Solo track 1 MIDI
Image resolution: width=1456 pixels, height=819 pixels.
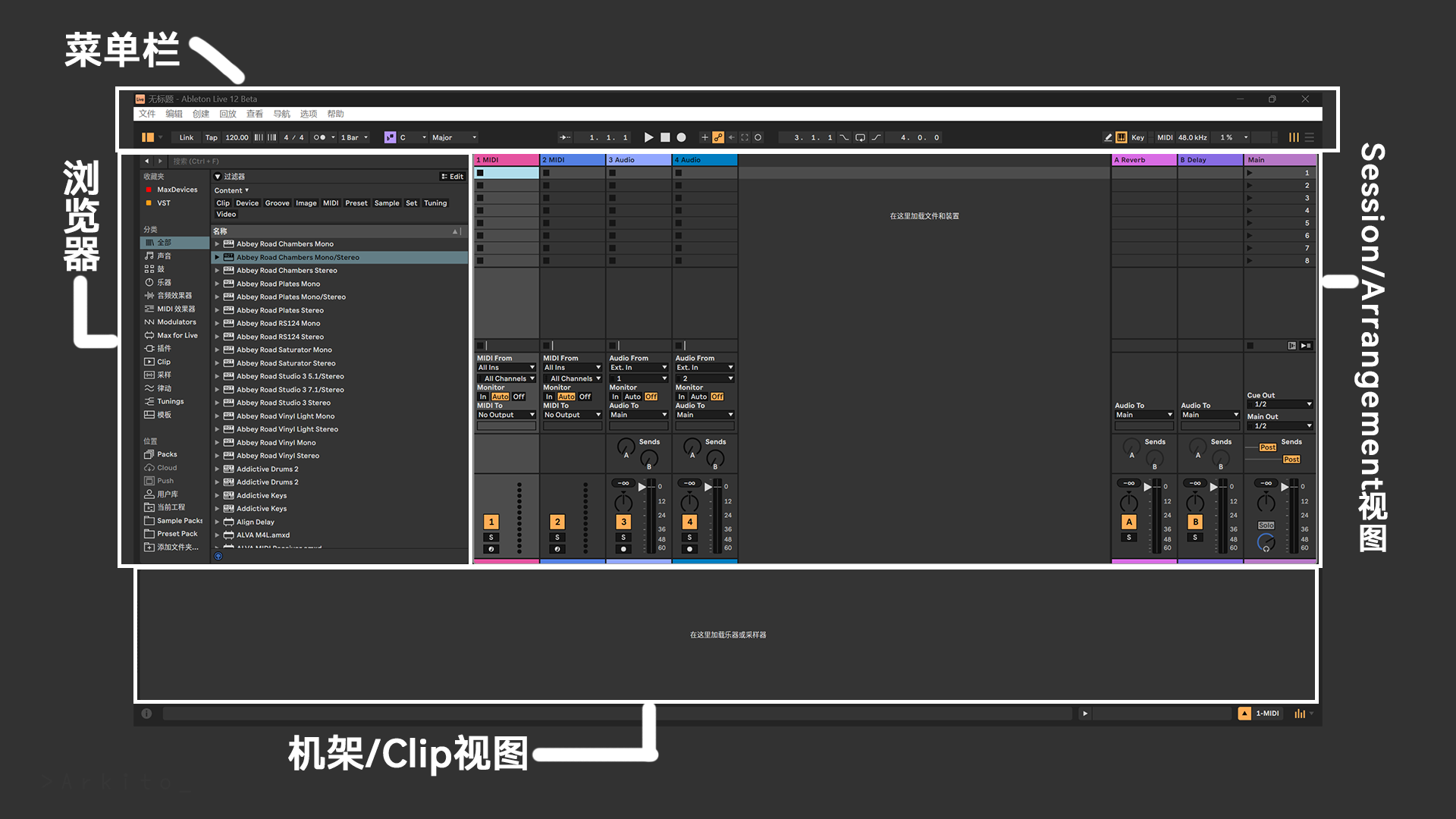click(491, 537)
